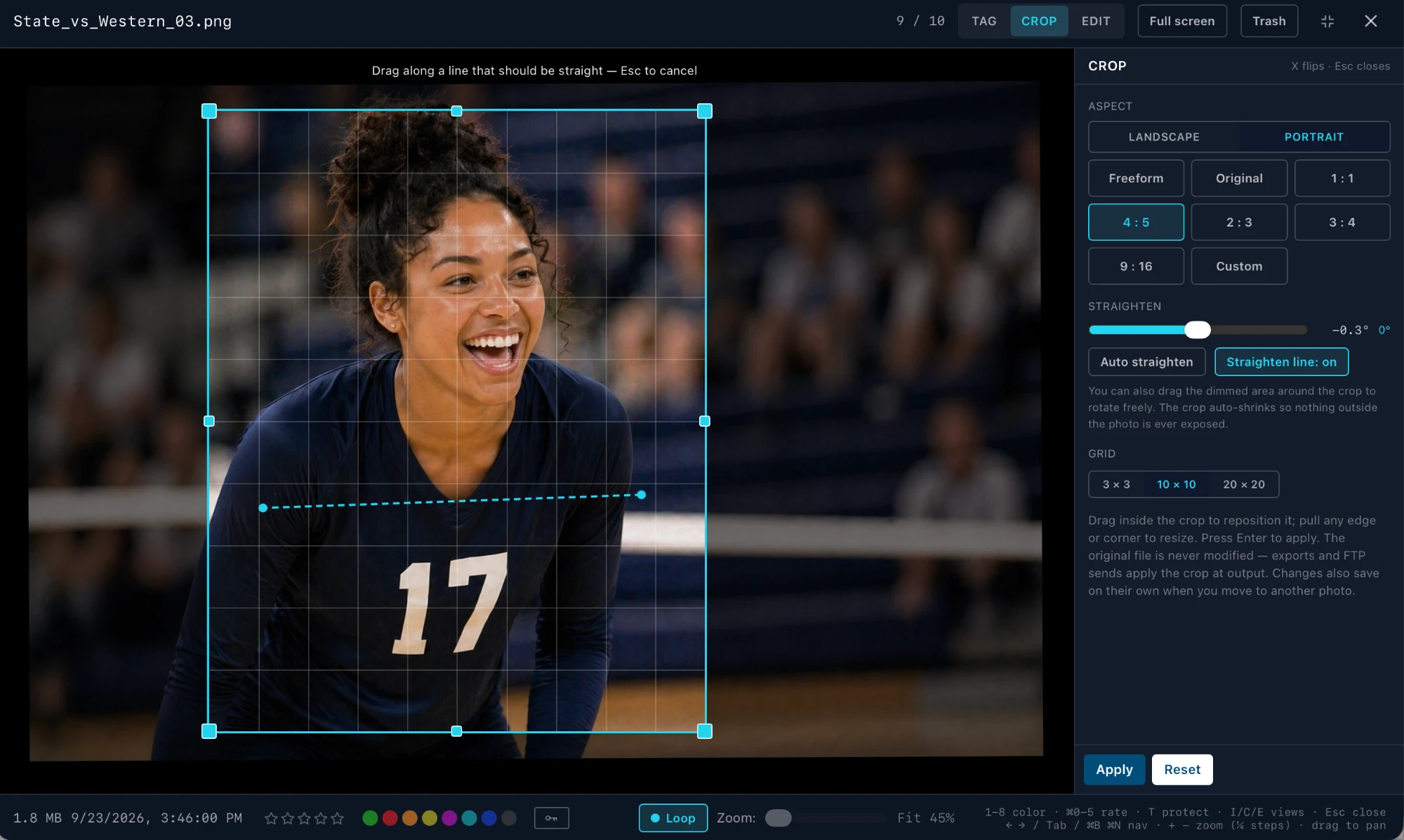Click the fourth rating star
Viewport: 1404px width, 840px height.
[321, 818]
